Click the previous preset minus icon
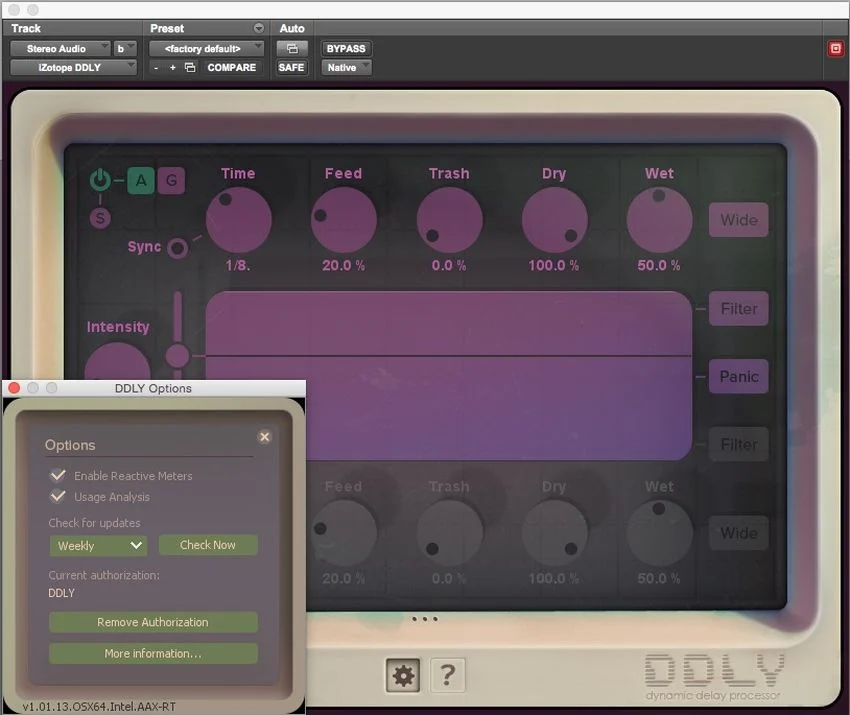 [156, 68]
